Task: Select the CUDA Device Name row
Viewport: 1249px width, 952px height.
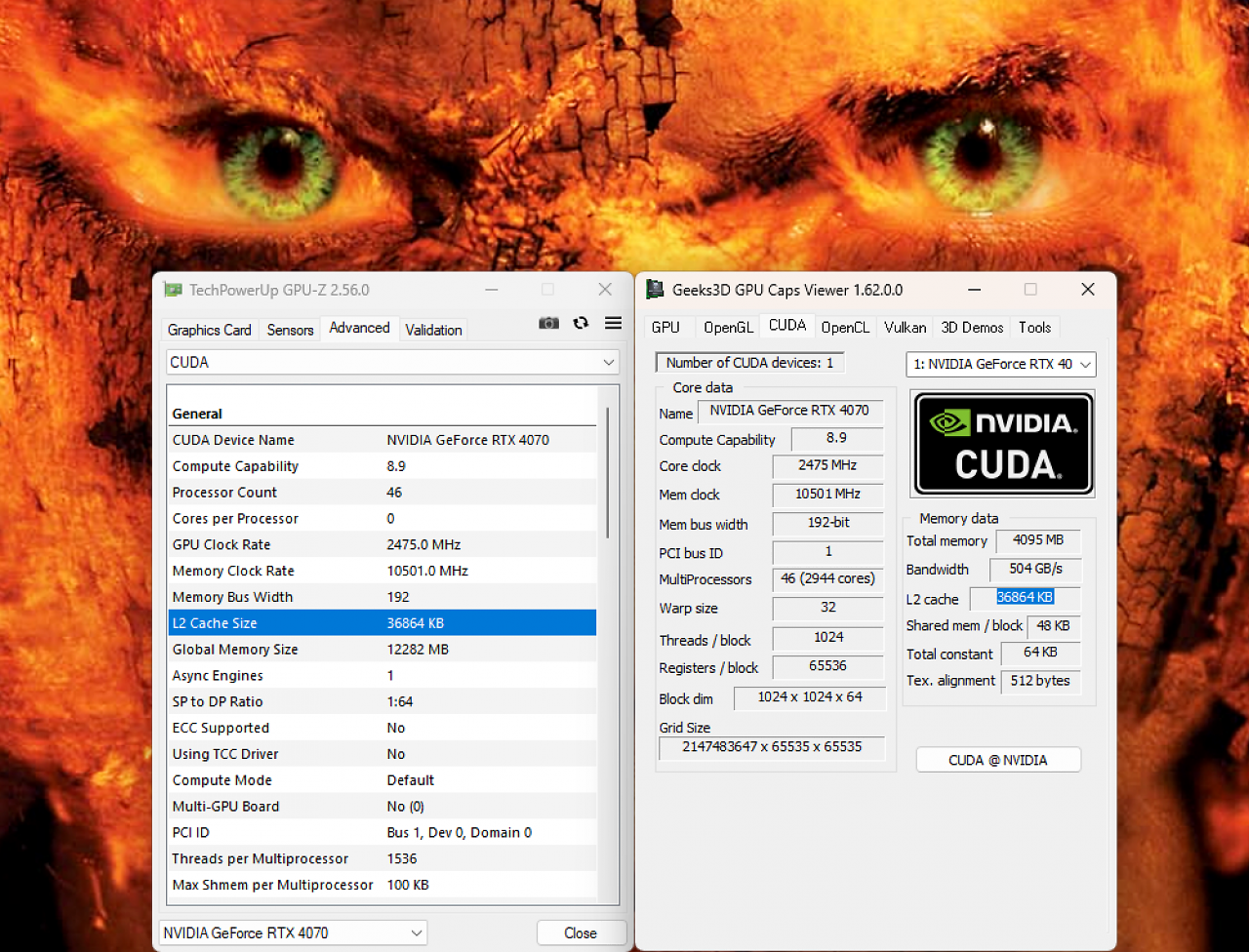Action: coord(383,440)
